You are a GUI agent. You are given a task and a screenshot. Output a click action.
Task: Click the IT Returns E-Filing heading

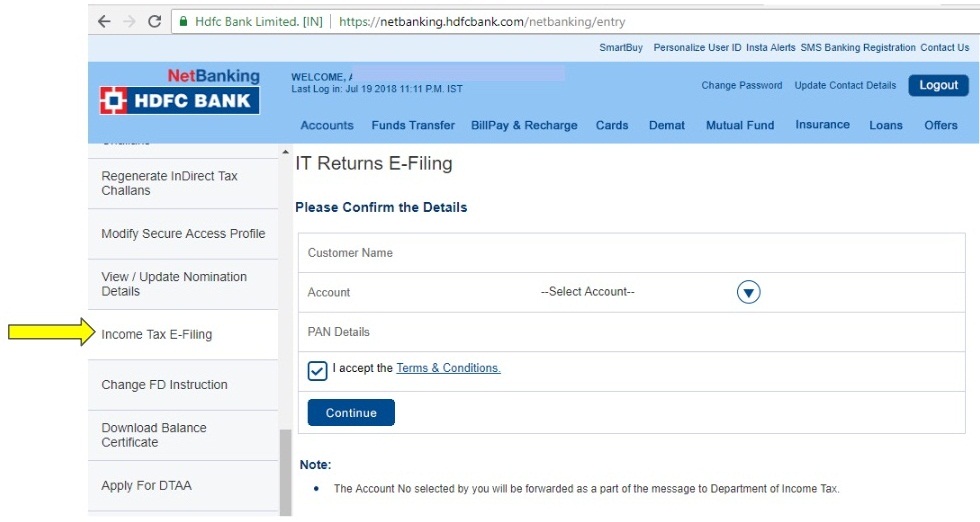click(374, 163)
